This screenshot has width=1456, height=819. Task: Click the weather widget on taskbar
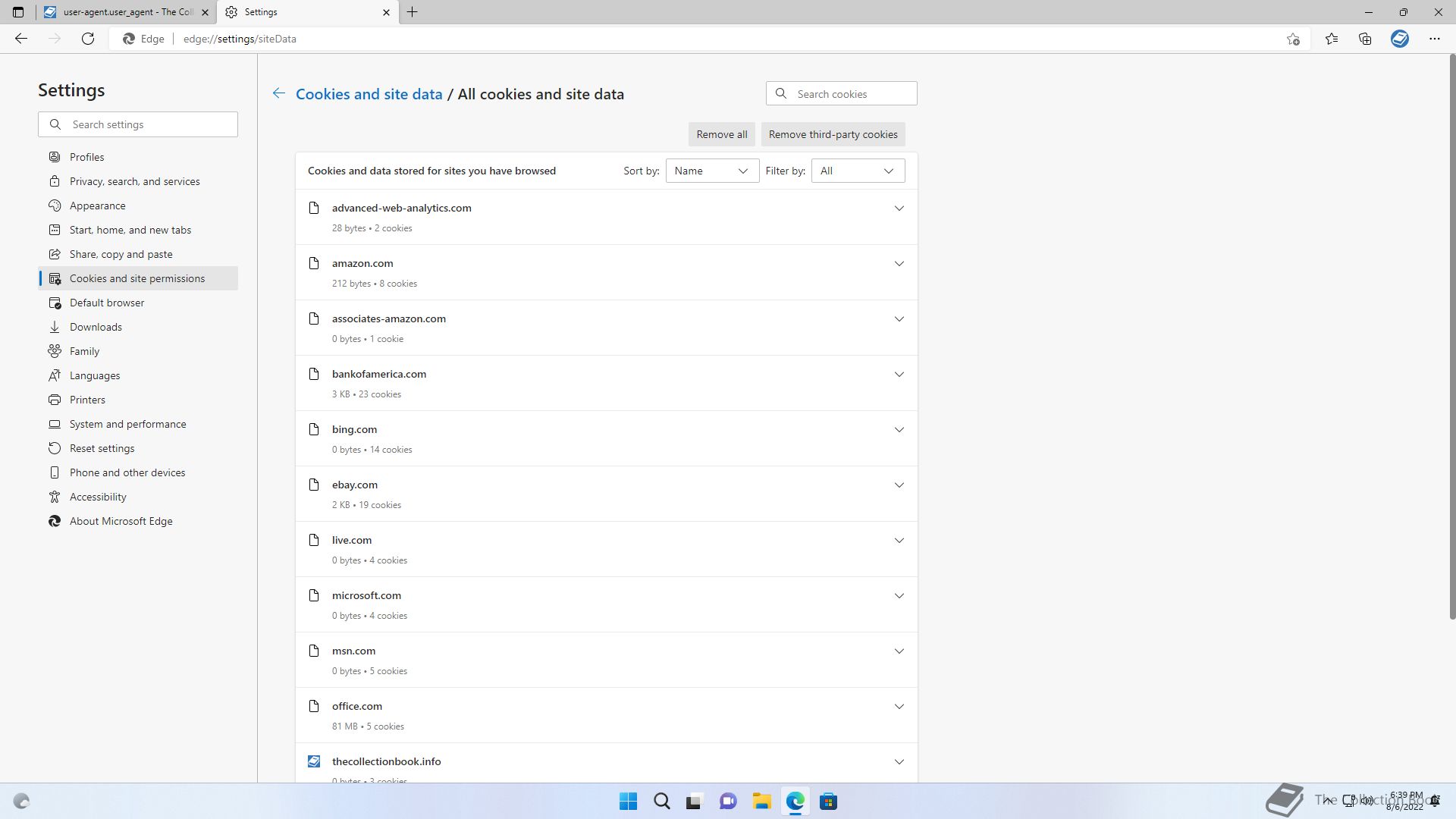point(21,802)
